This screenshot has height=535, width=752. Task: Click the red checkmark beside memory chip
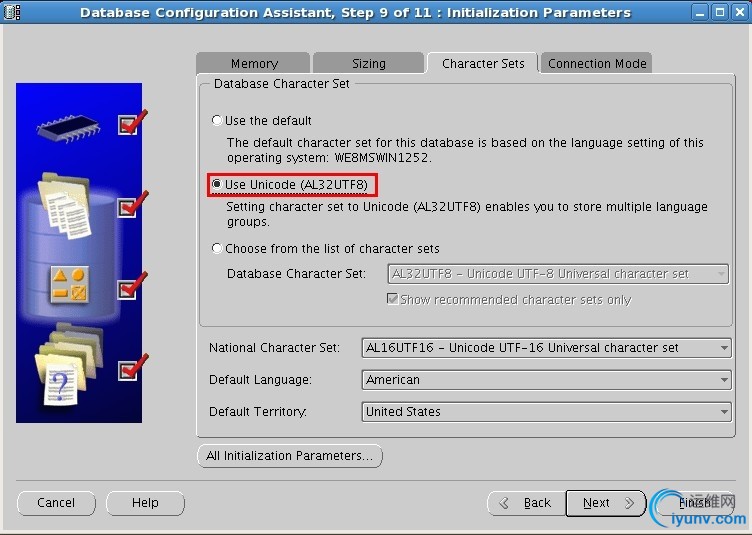point(133,122)
